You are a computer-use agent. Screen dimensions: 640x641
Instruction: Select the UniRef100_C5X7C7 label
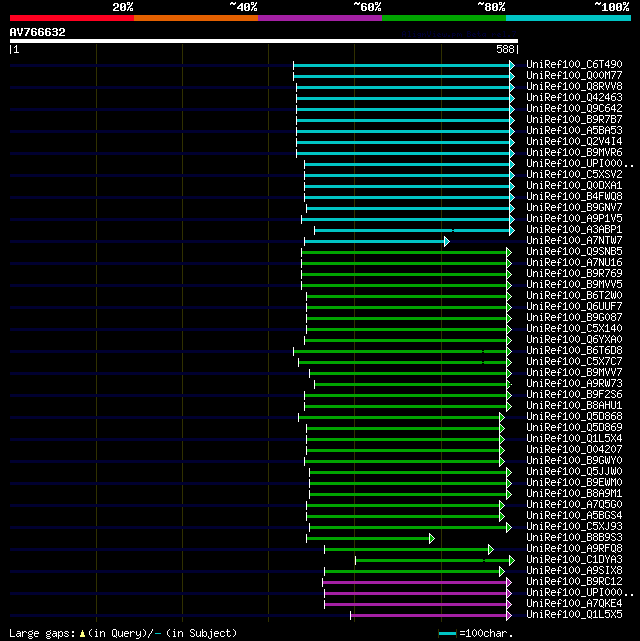(x=574, y=362)
